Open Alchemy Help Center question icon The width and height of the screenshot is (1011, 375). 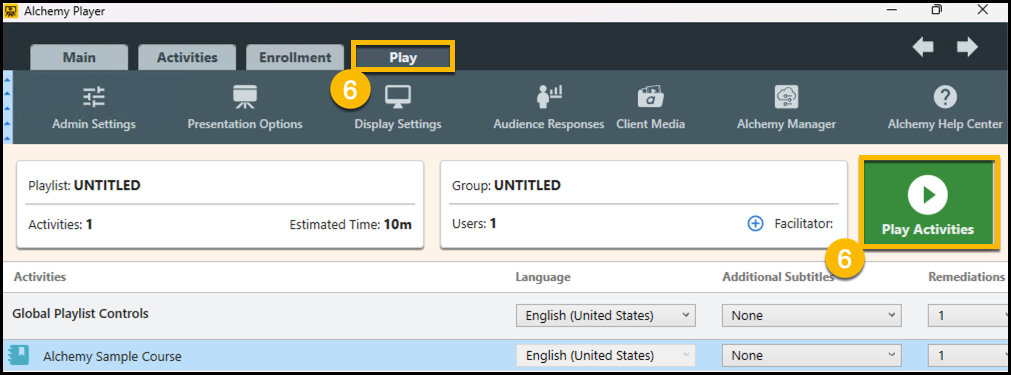(x=945, y=97)
